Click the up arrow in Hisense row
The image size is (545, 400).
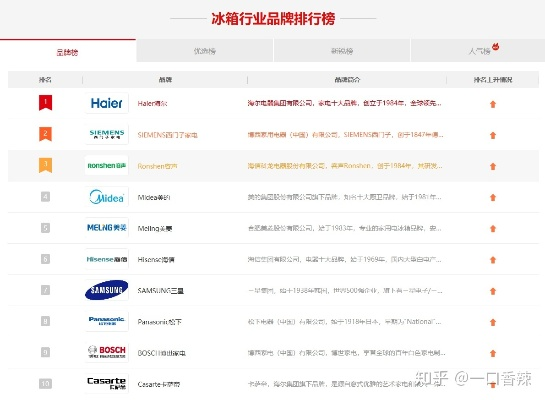[x=493, y=260]
